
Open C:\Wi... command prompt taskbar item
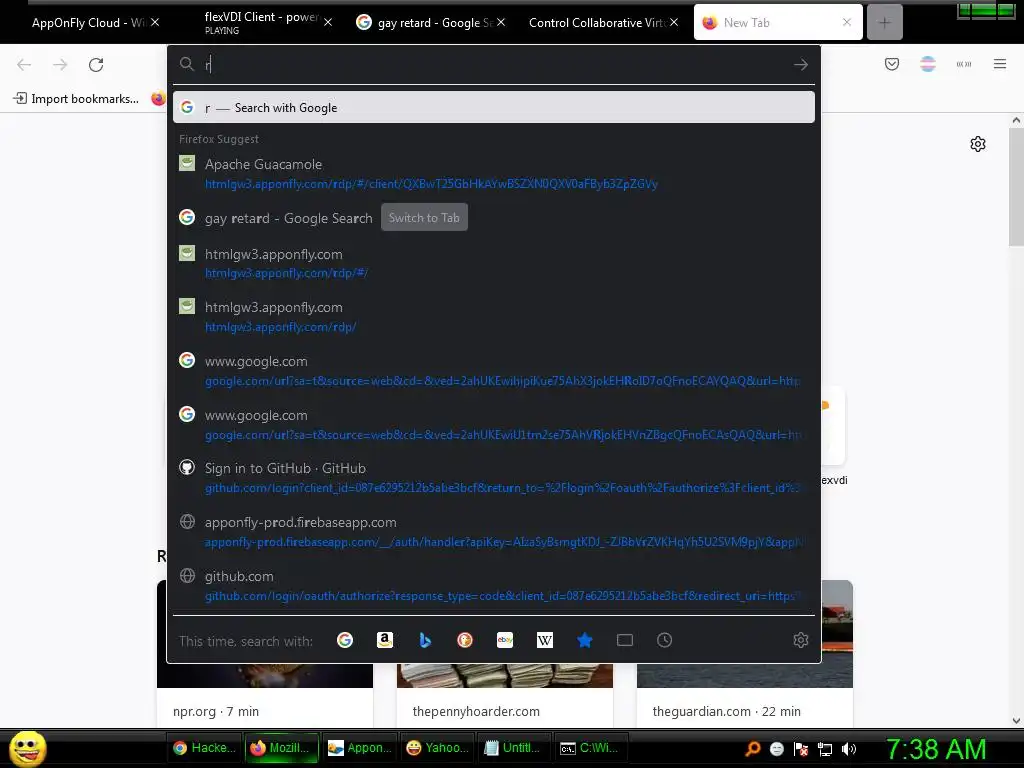[592, 748]
